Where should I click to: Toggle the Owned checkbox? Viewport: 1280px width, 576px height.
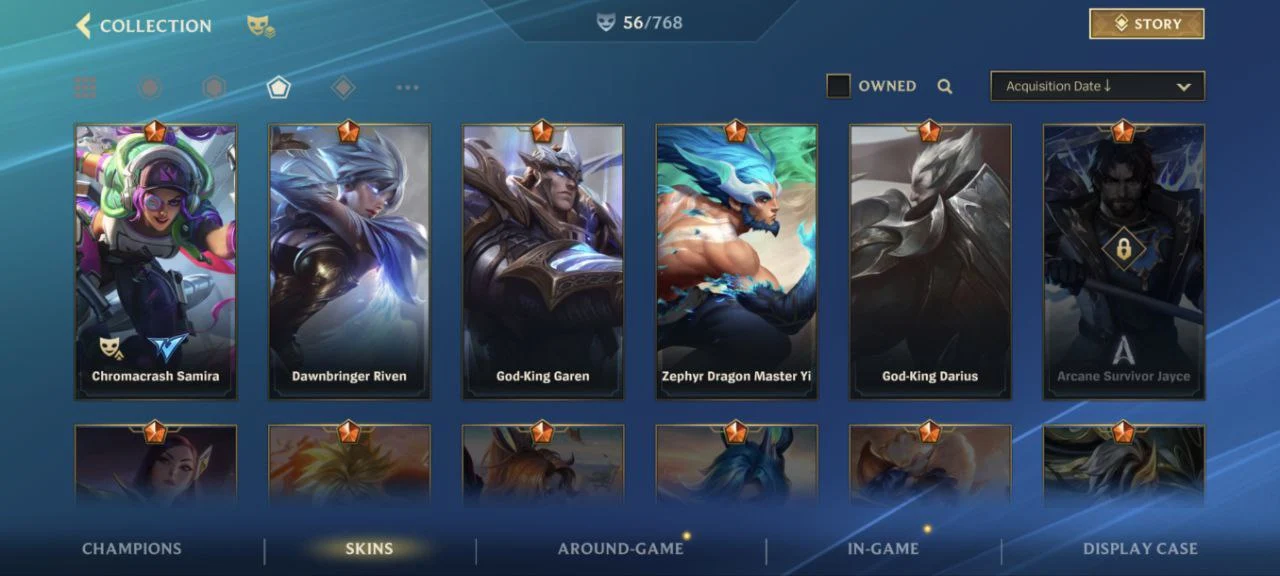pos(838,86)
